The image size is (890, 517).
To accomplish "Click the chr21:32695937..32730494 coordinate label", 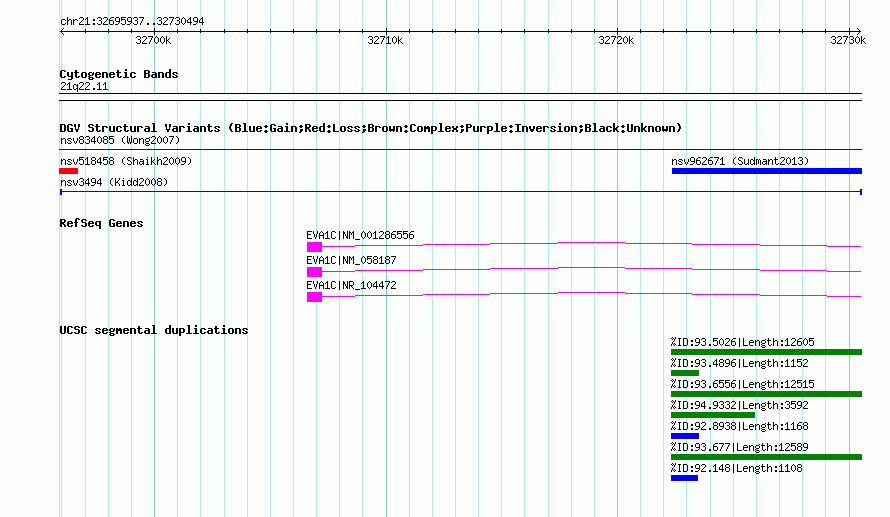I will [x=132, y=21].
